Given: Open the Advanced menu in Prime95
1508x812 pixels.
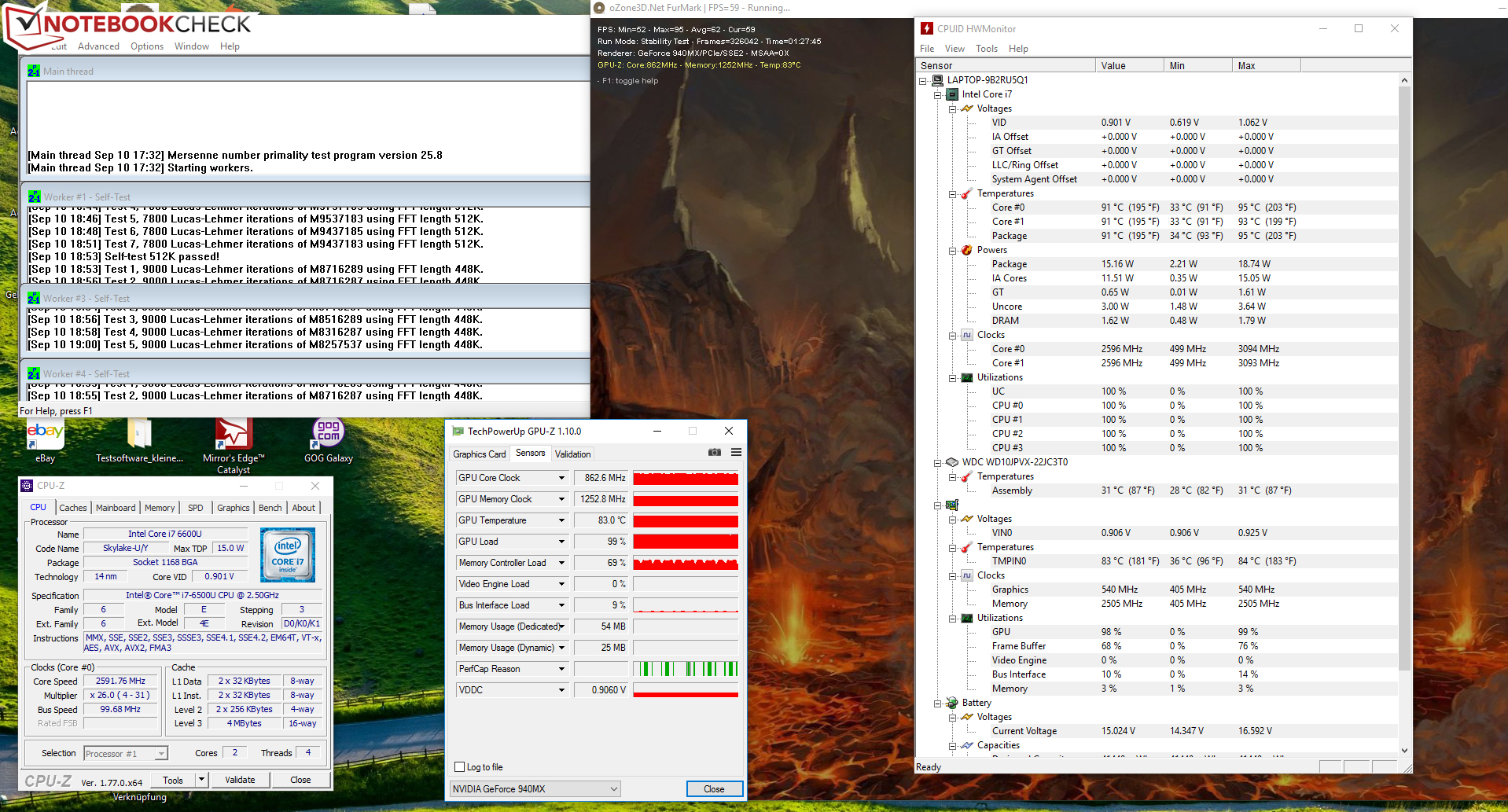Looking at the screenshot, I should pos(98,46).
